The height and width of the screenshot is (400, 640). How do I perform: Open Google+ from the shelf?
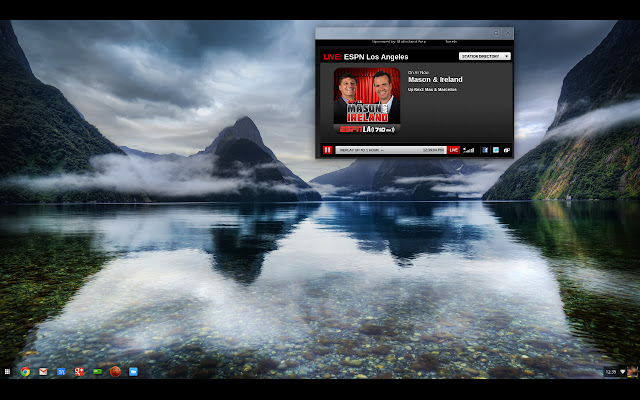pyautogui.click(x=79, y=371)
